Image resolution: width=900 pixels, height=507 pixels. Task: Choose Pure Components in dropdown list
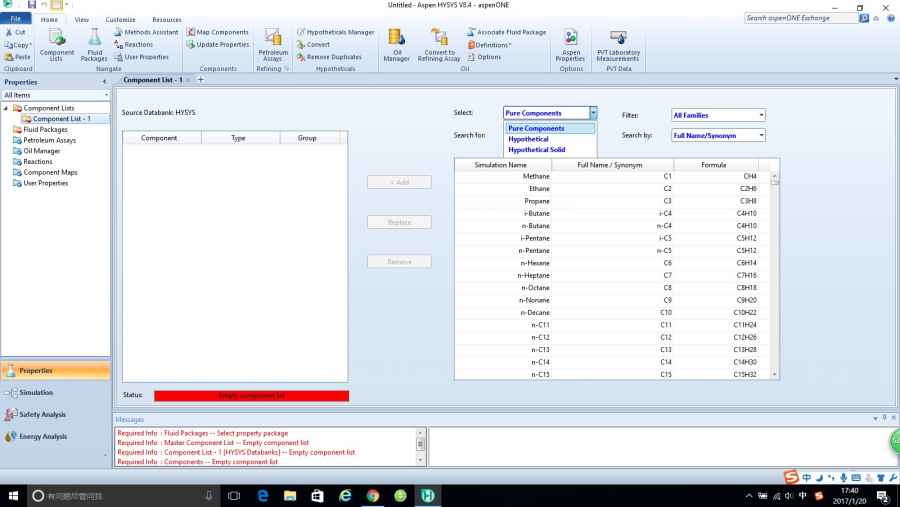[x=550, y=129]
